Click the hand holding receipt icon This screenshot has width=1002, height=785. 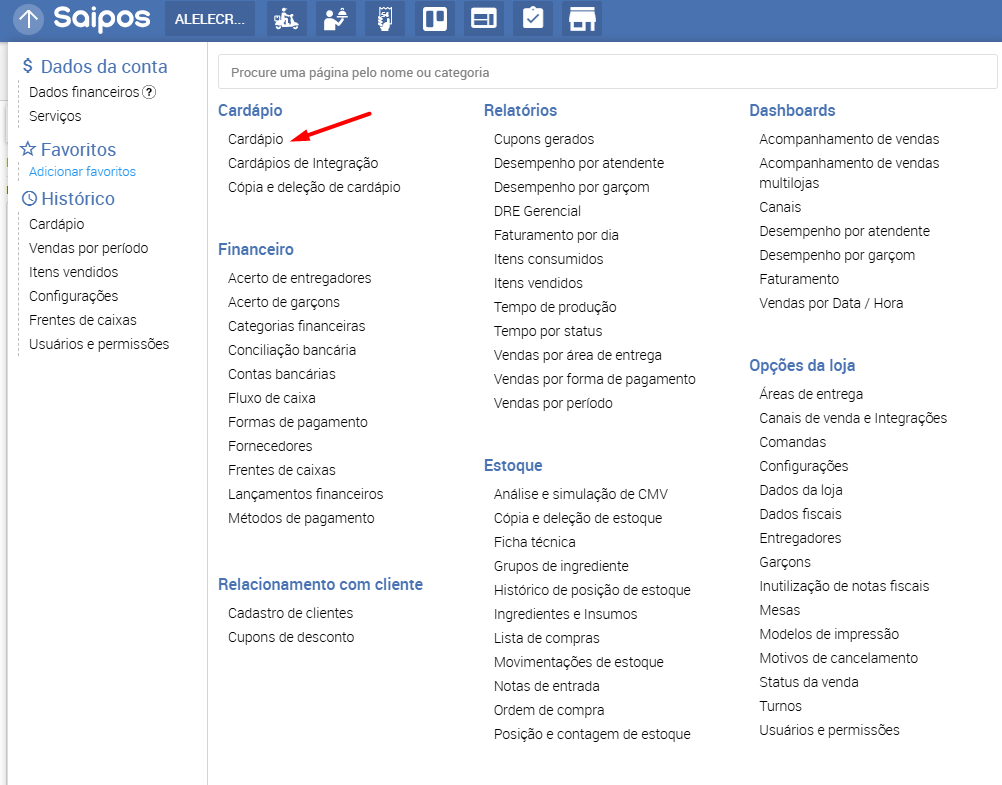pos(385,19)
